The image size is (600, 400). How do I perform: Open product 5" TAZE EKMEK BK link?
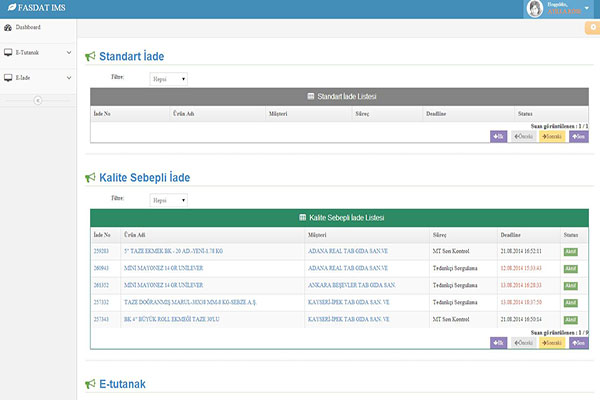pos(173,251)
